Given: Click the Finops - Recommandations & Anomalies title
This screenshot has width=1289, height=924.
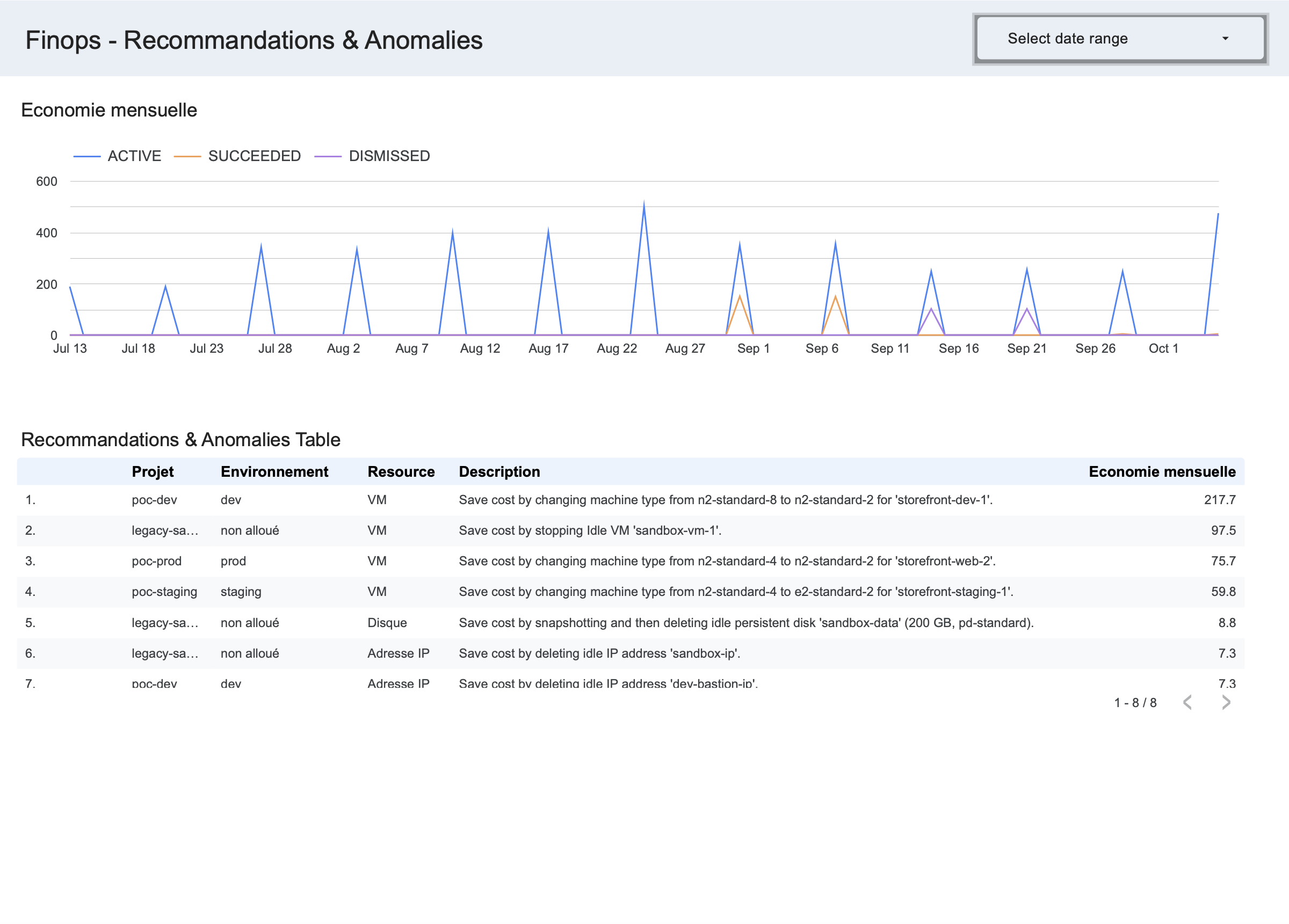Looking at the screenshot, I should click(x=254, y=40).
